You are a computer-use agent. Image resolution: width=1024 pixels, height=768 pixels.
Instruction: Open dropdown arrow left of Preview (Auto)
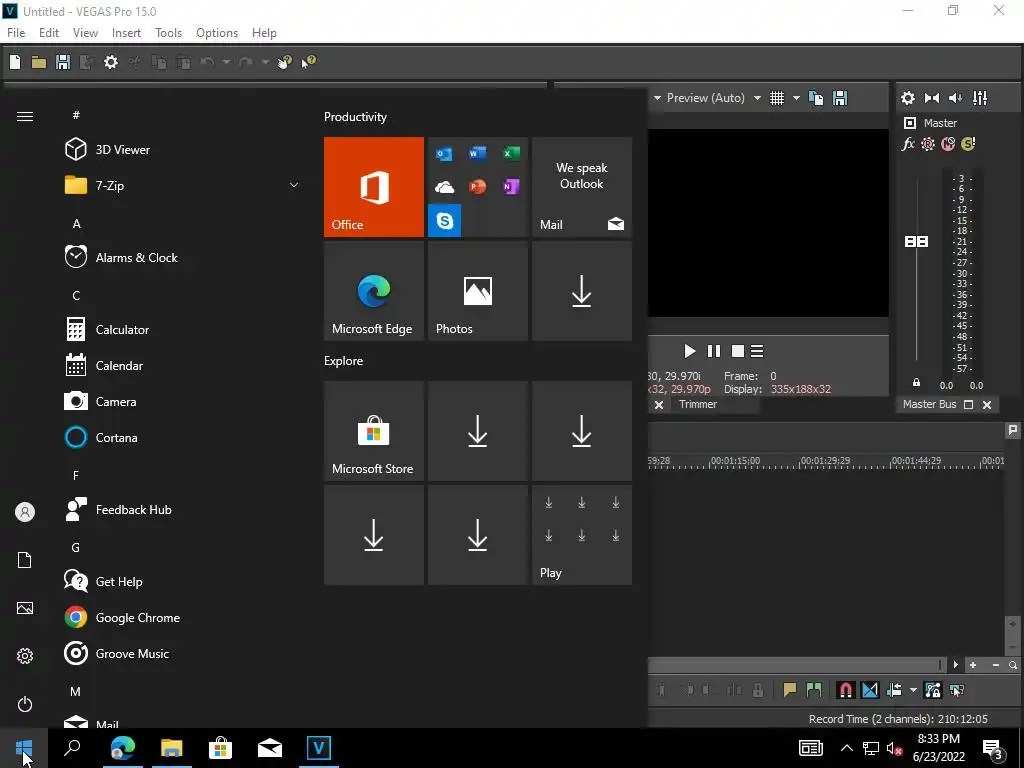tap(657, 98)
